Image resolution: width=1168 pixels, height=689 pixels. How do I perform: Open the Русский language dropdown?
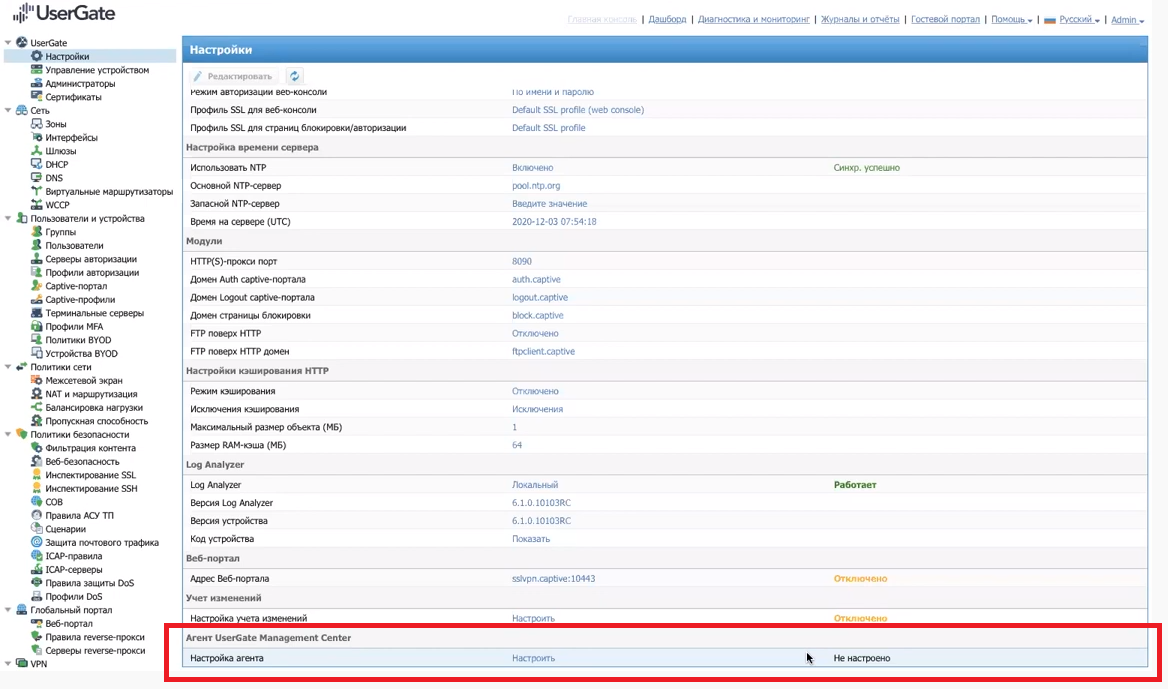1073,19
